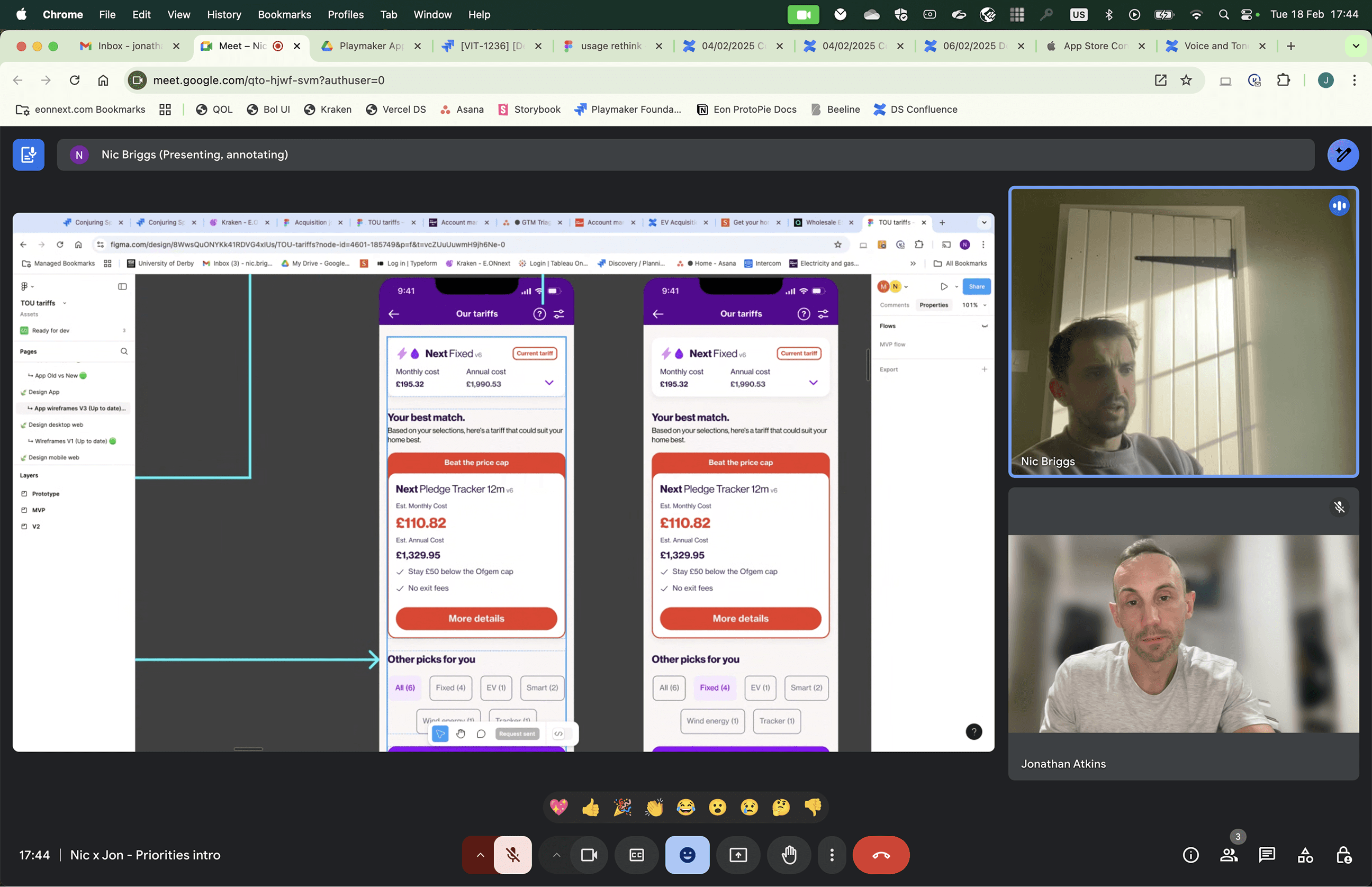The image size is (1372, 887).
Task: Open meeting details info icon
Action: [x=1190, y=855]
